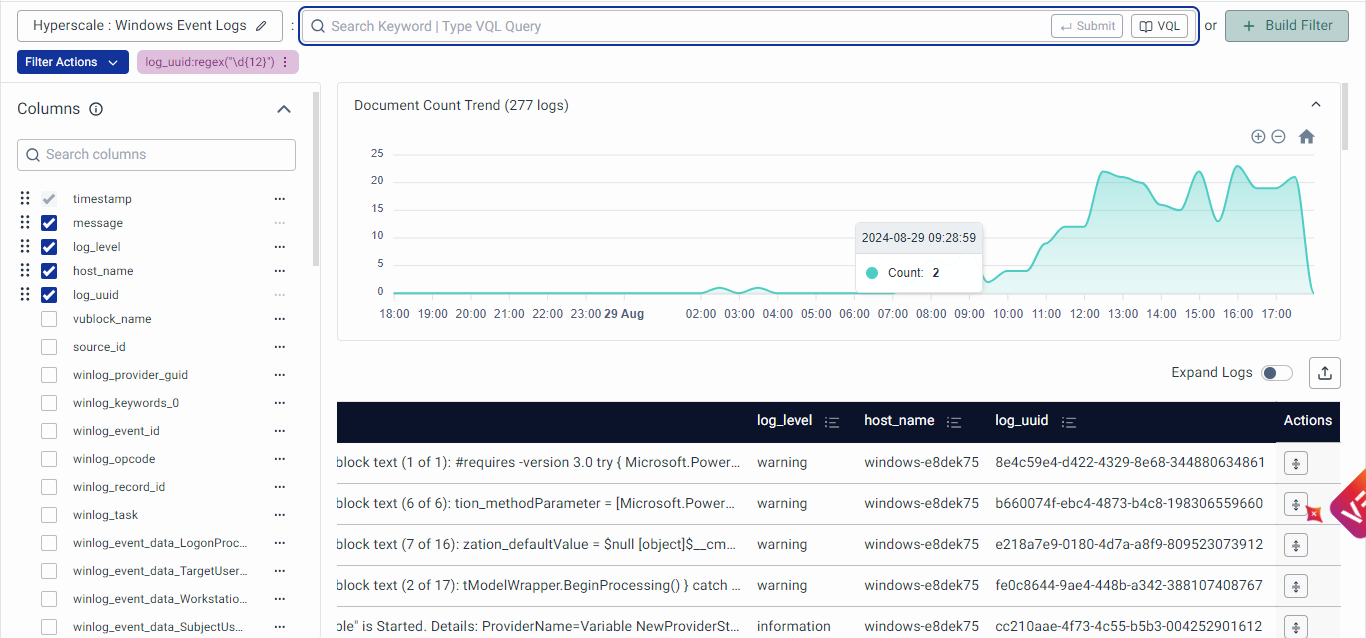1366x638 pixels.
Task: Uncheck the message column checkbox
Action: click(x=49, y=223)
